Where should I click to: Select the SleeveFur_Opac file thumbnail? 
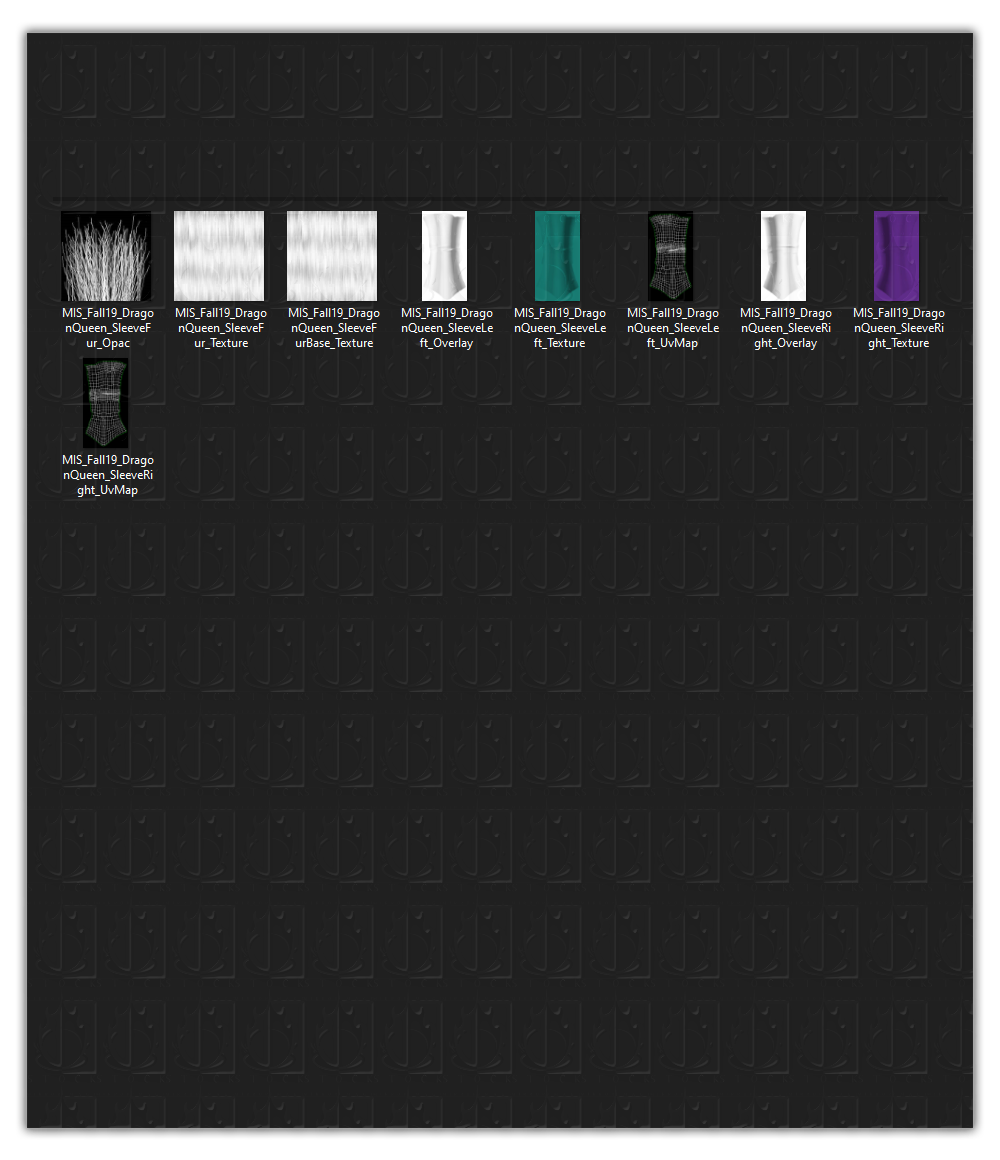click(x=106, y=256)
